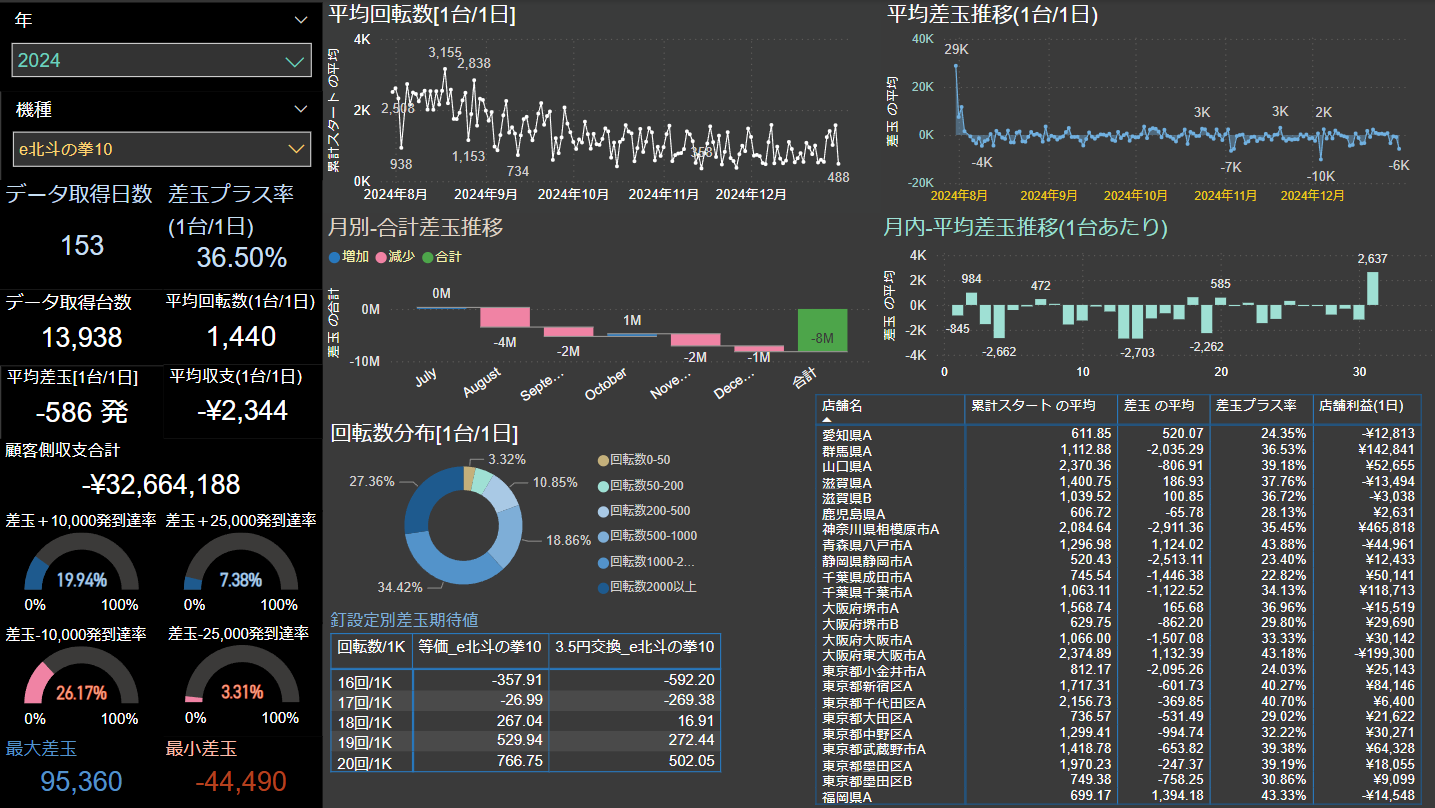Click the blue 増加 legend marker
1435x808 pixels.
[335, 257]
